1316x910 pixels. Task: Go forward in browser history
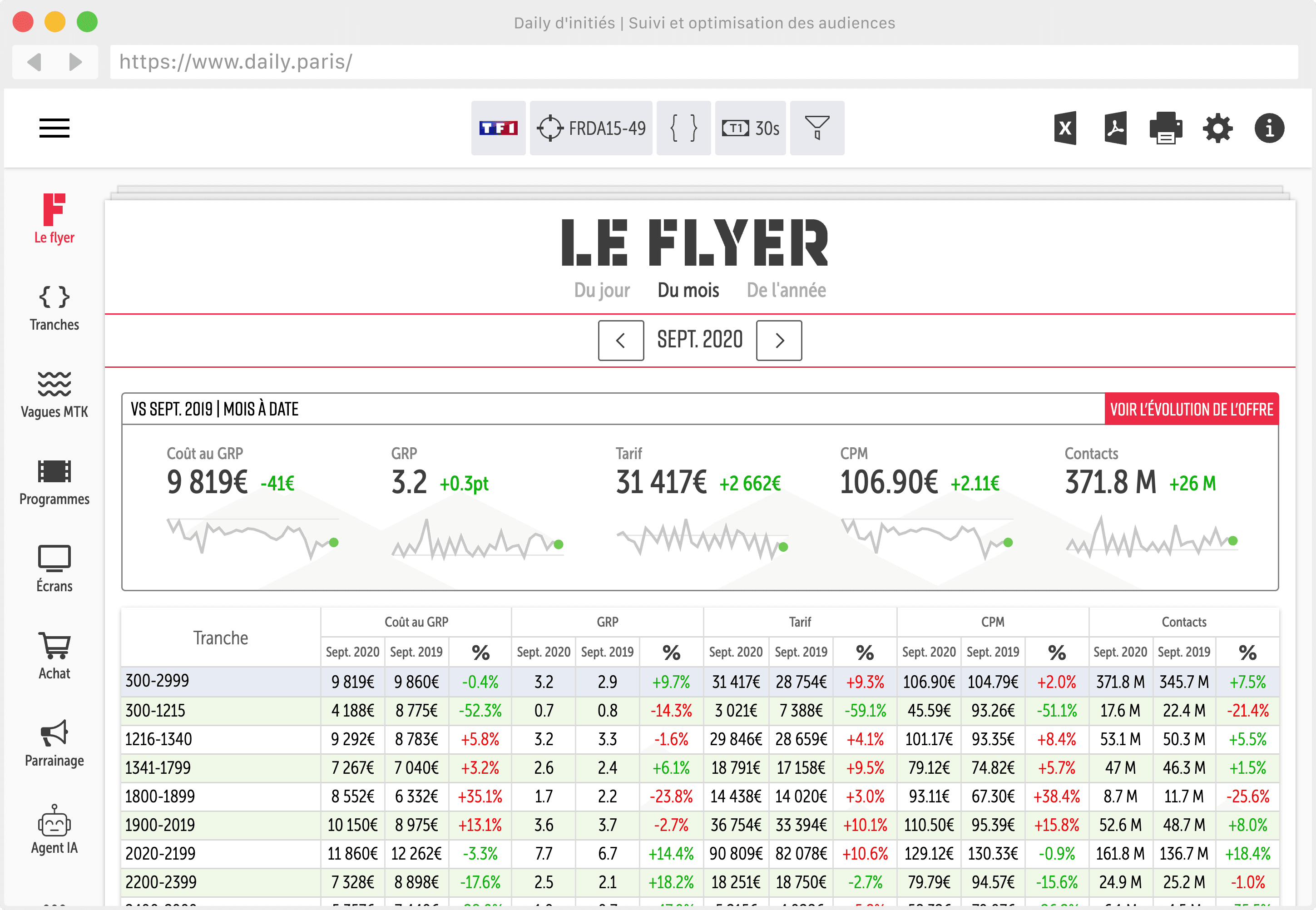coord(75,62)
